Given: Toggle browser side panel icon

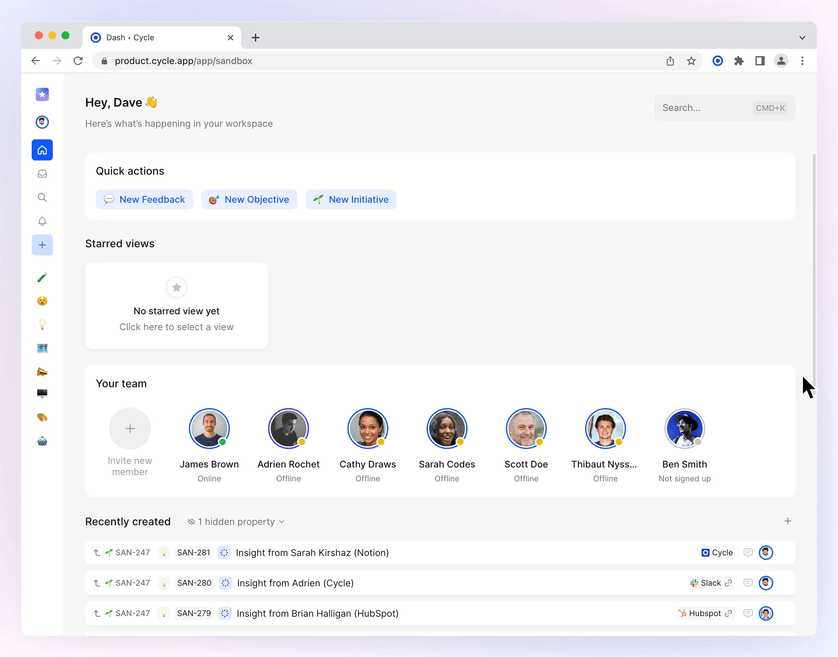Looking at the screenshot, I should (759, 61).
